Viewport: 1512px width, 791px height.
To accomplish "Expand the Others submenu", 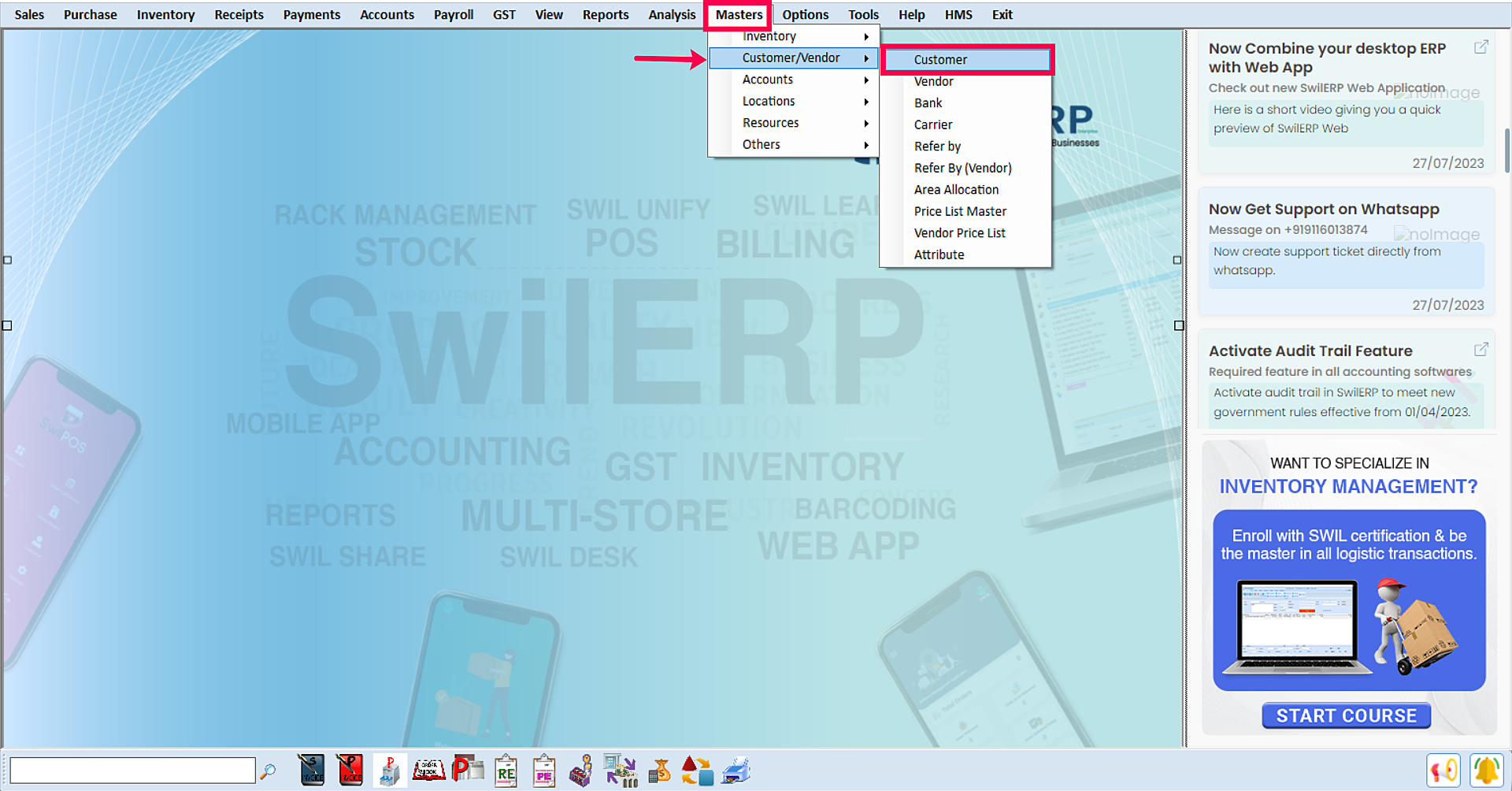I will tap(794, 144).
